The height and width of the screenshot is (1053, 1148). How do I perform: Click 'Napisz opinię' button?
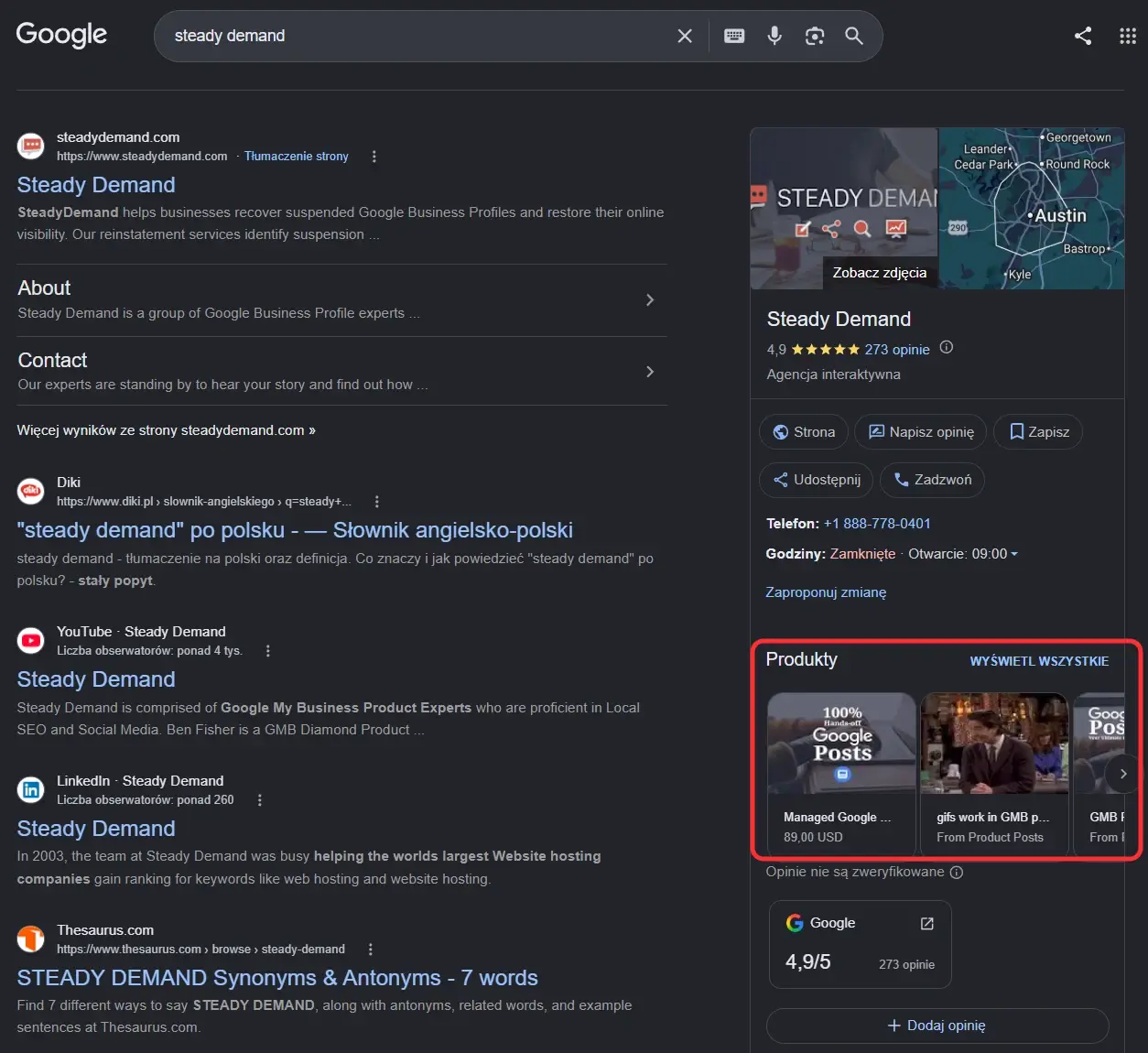pos(921,432)
